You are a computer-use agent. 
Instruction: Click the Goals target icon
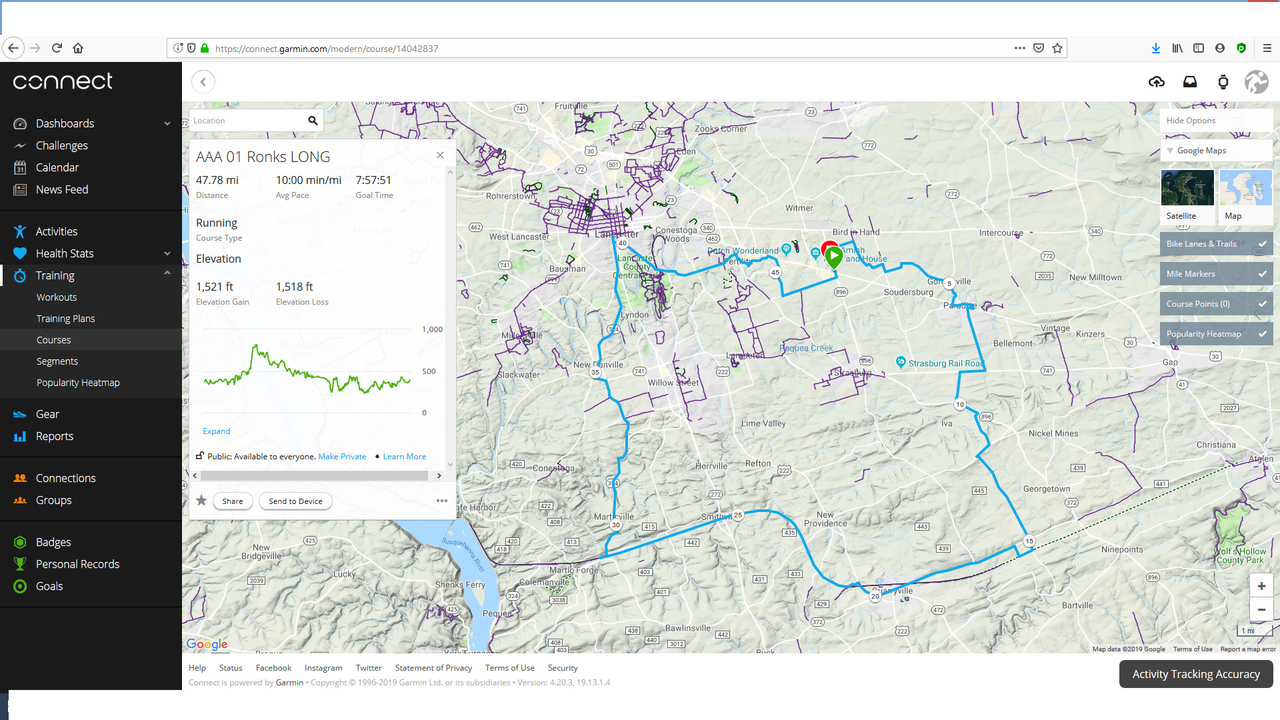[x=20, y=586]
